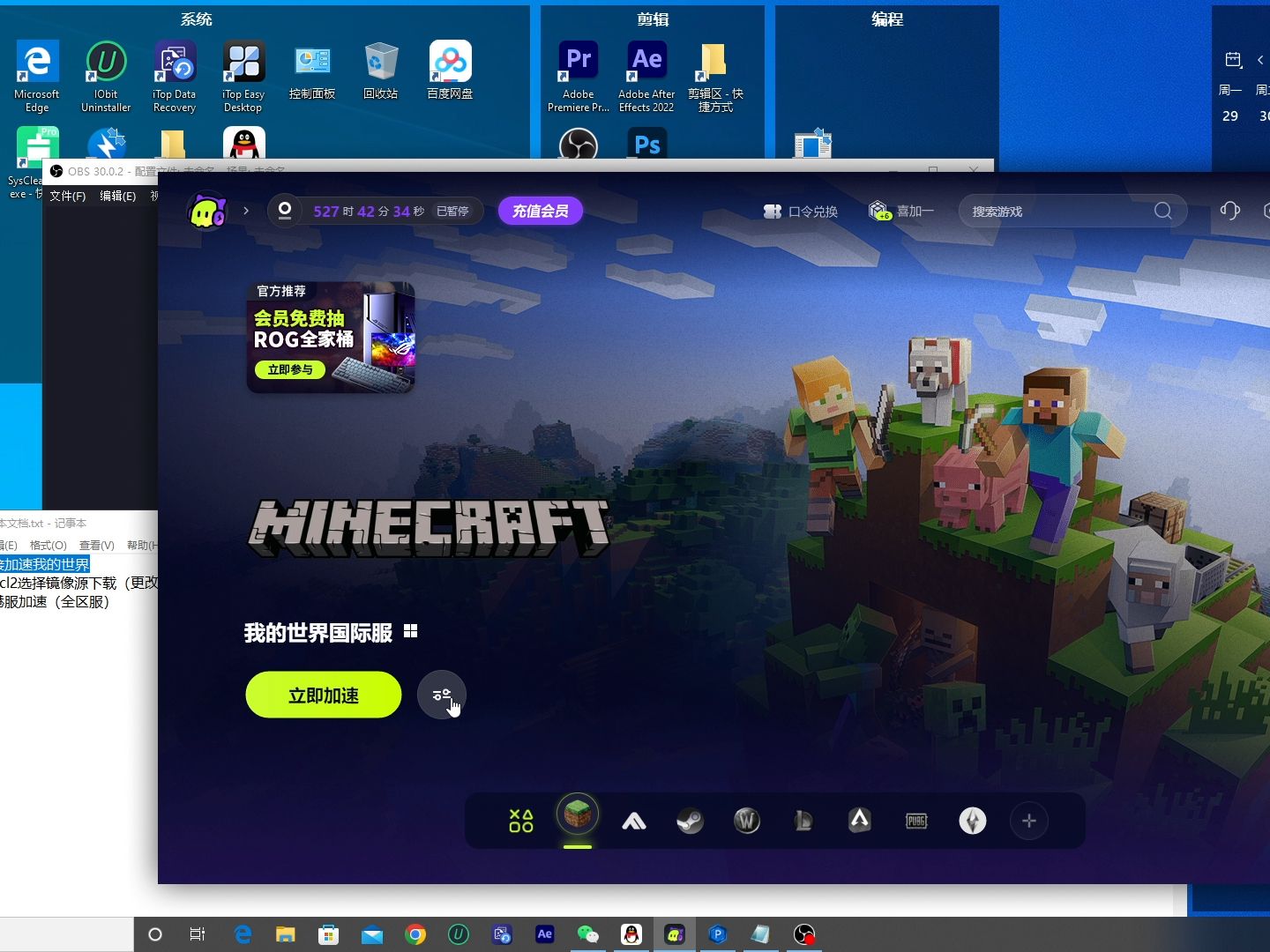This screenshot has height=952, width=1270.
Task: Open OBS 编辑(E) menu
Action: [x=118, y=196]
